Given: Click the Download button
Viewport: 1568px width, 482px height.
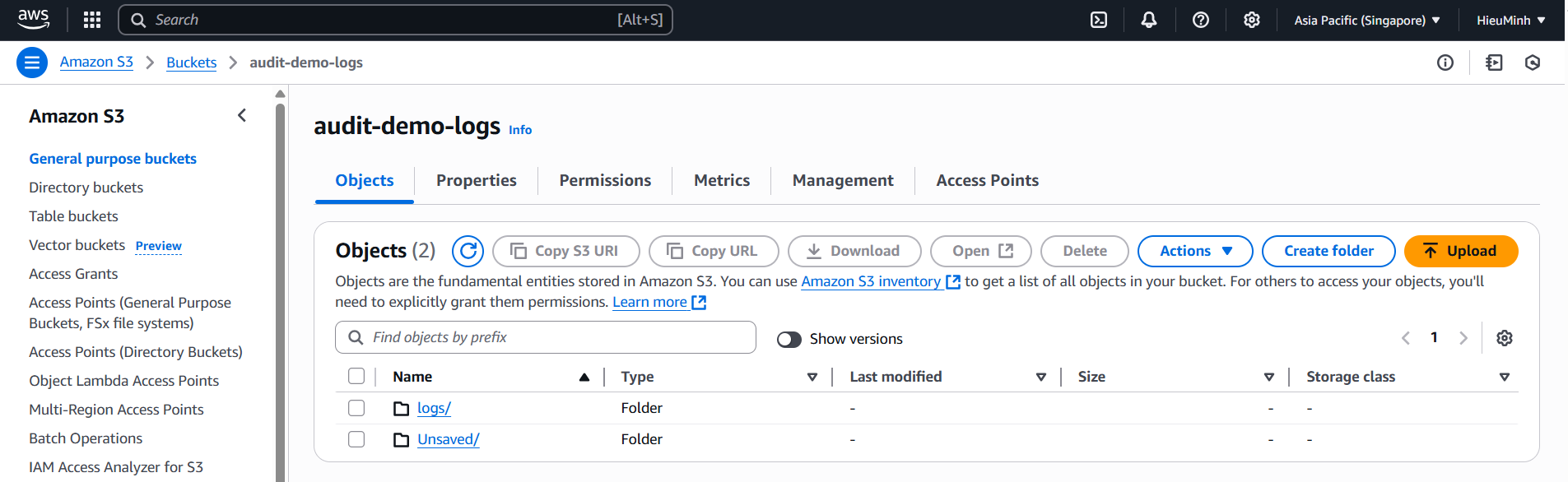Looking at the screenshot, I should tap(854, 251).
